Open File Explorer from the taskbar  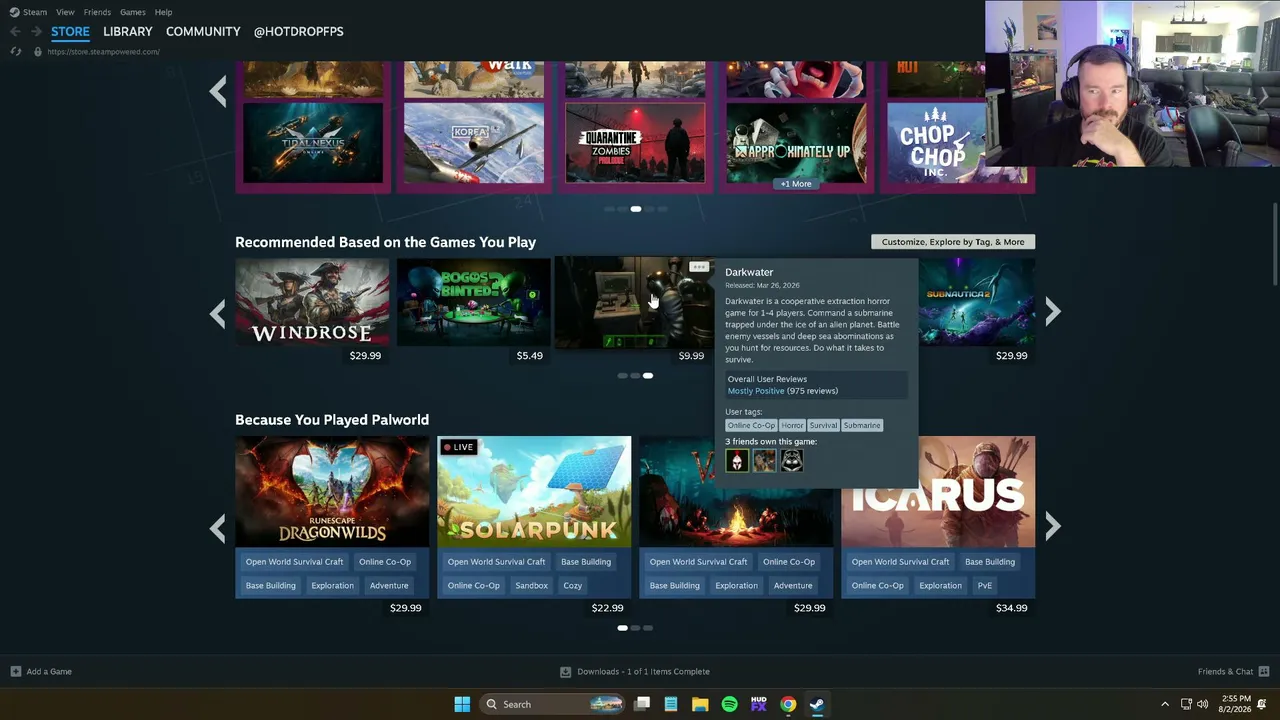[x=700, y=704]
